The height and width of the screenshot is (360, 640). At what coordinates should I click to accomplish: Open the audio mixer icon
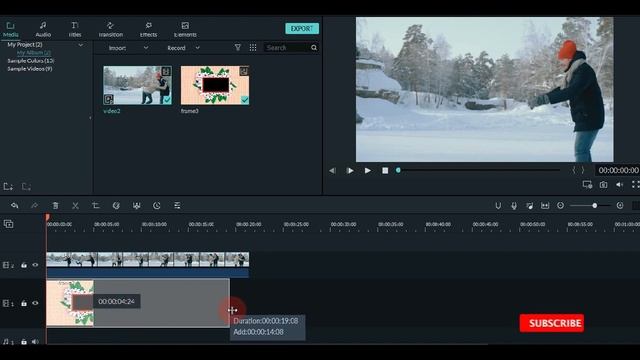click(x=529, y=206)
